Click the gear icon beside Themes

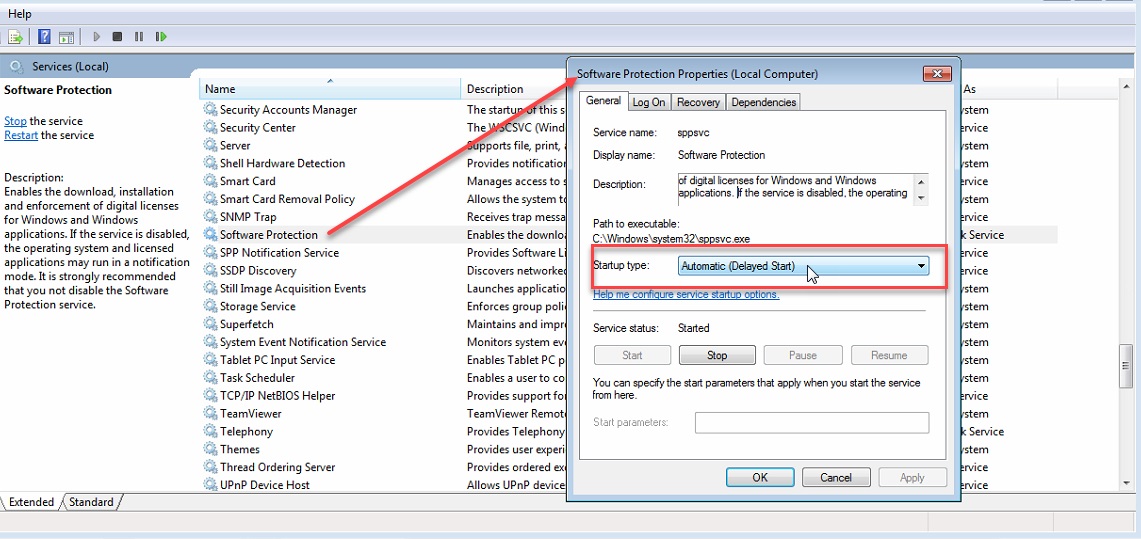(210, 449)
